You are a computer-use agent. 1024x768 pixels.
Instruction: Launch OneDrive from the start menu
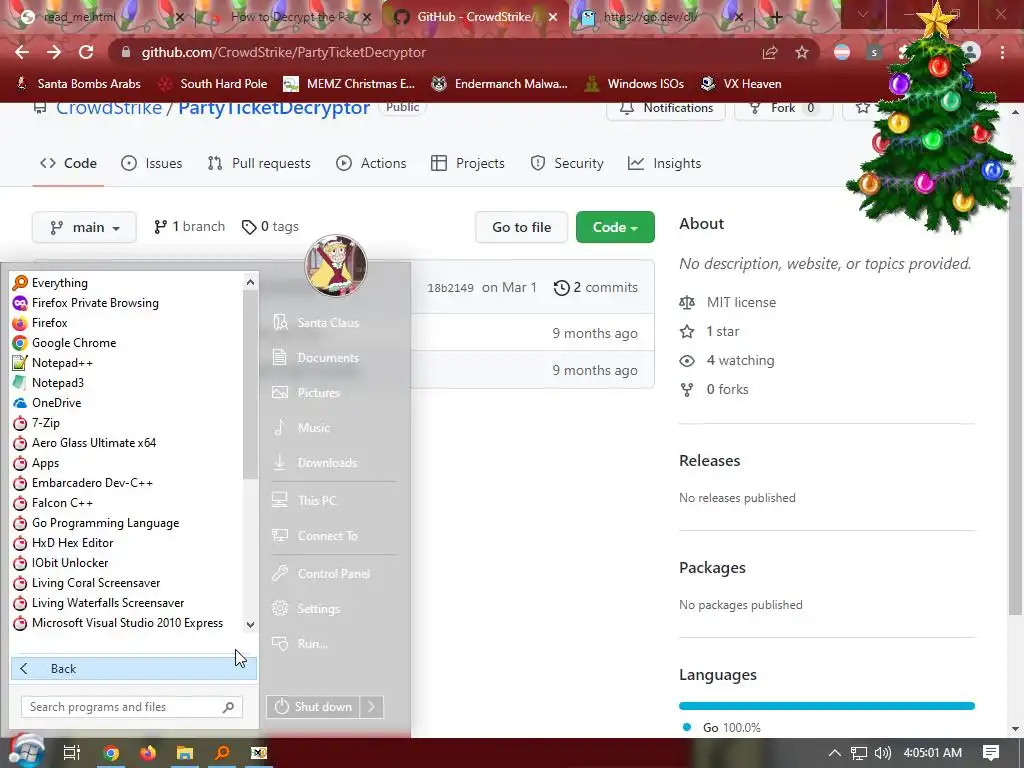tap(47, 403)
